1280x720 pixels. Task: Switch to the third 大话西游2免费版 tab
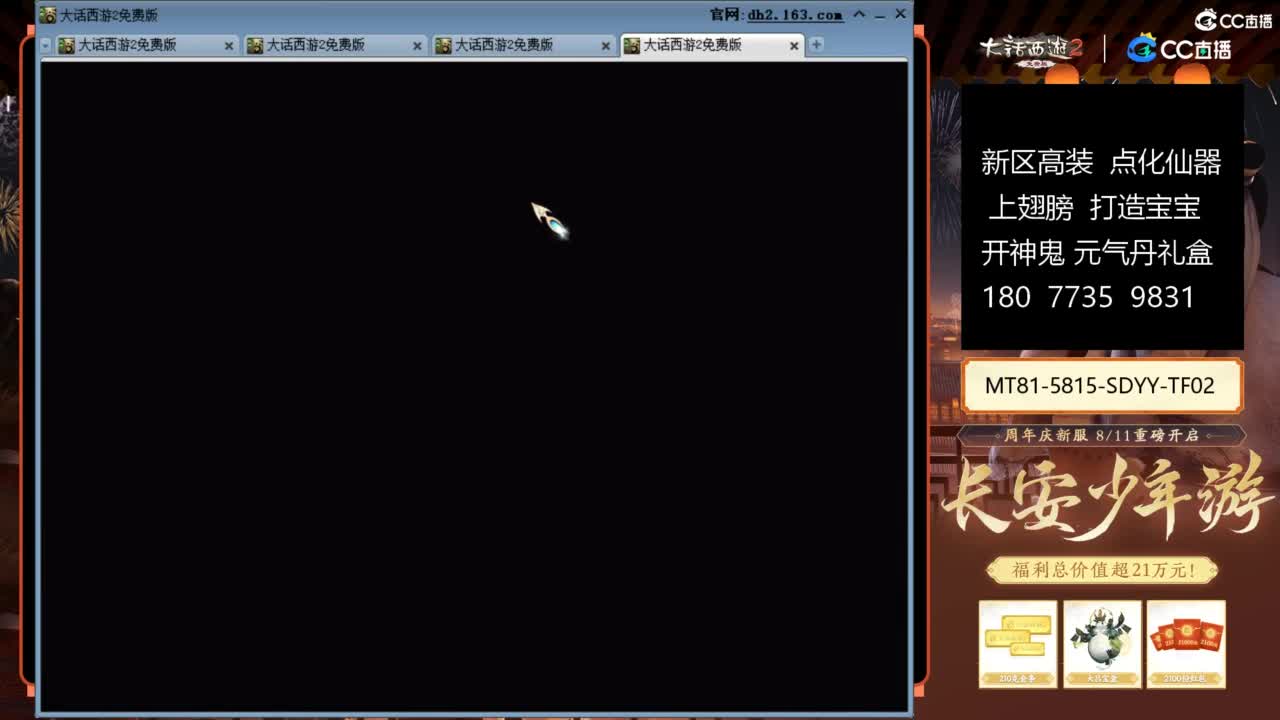point(522,45)
